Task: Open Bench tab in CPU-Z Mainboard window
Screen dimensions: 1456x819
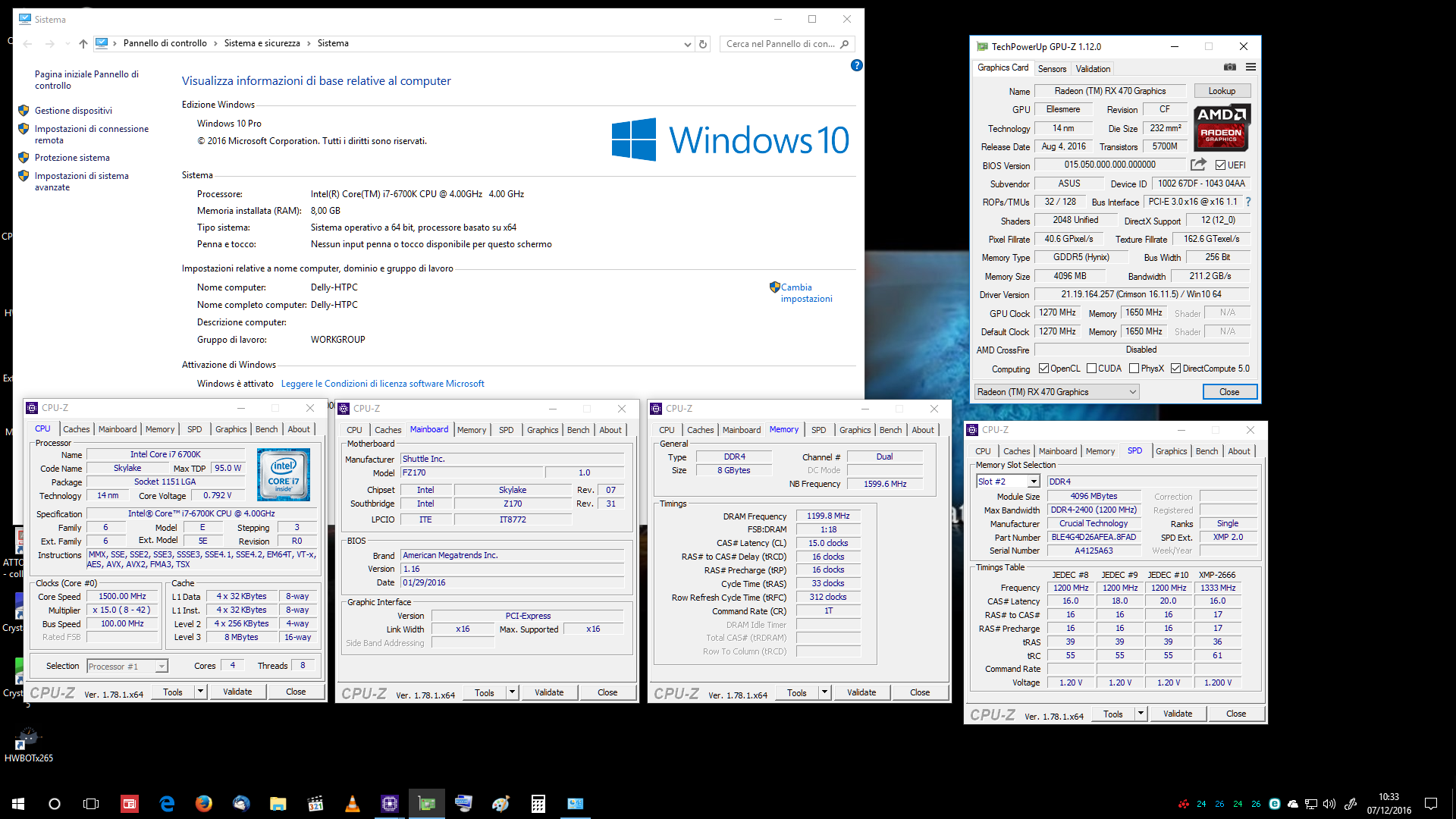Action: click(578, 430)
